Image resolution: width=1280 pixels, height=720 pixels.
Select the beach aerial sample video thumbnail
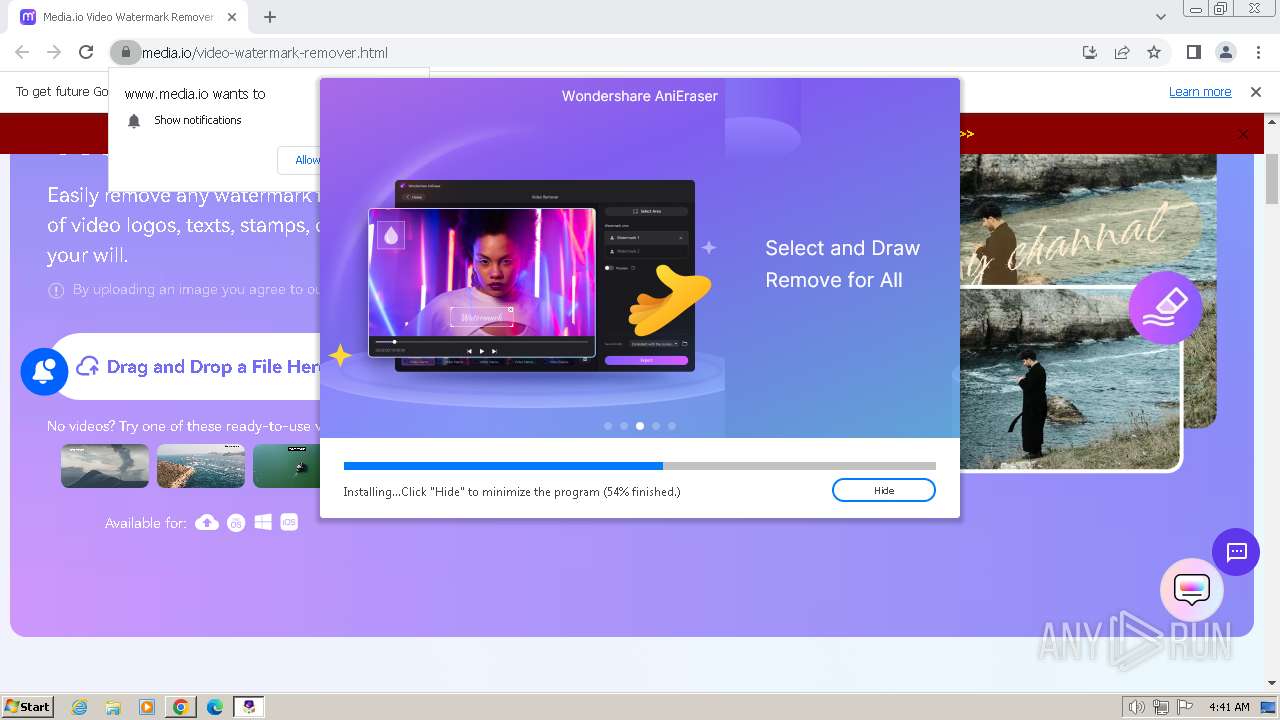click(x=201, y=466)
